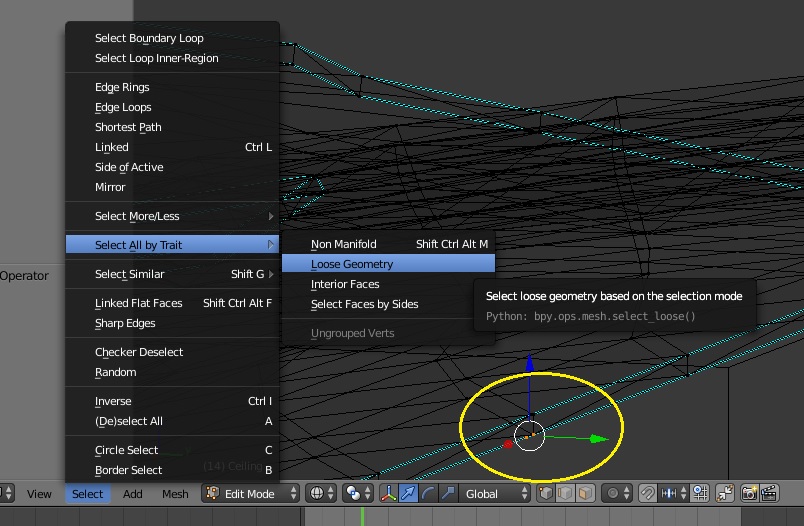Image resolution: width=804 pixels, height=526 pixels.
Task: Choose (De)select All
Action: point(172,421)
